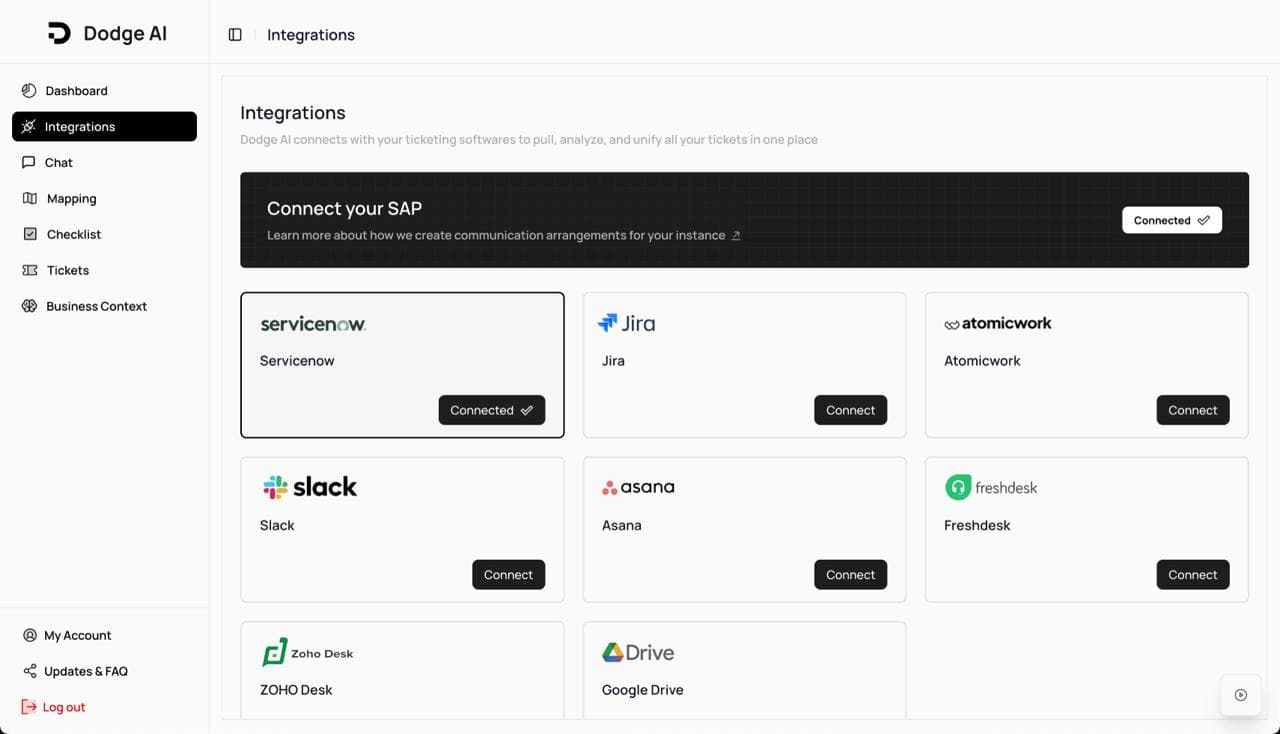Open the Tickets icon in sidebar
The height and width of the screenshot is (734, 1280).
coord(30,270)
